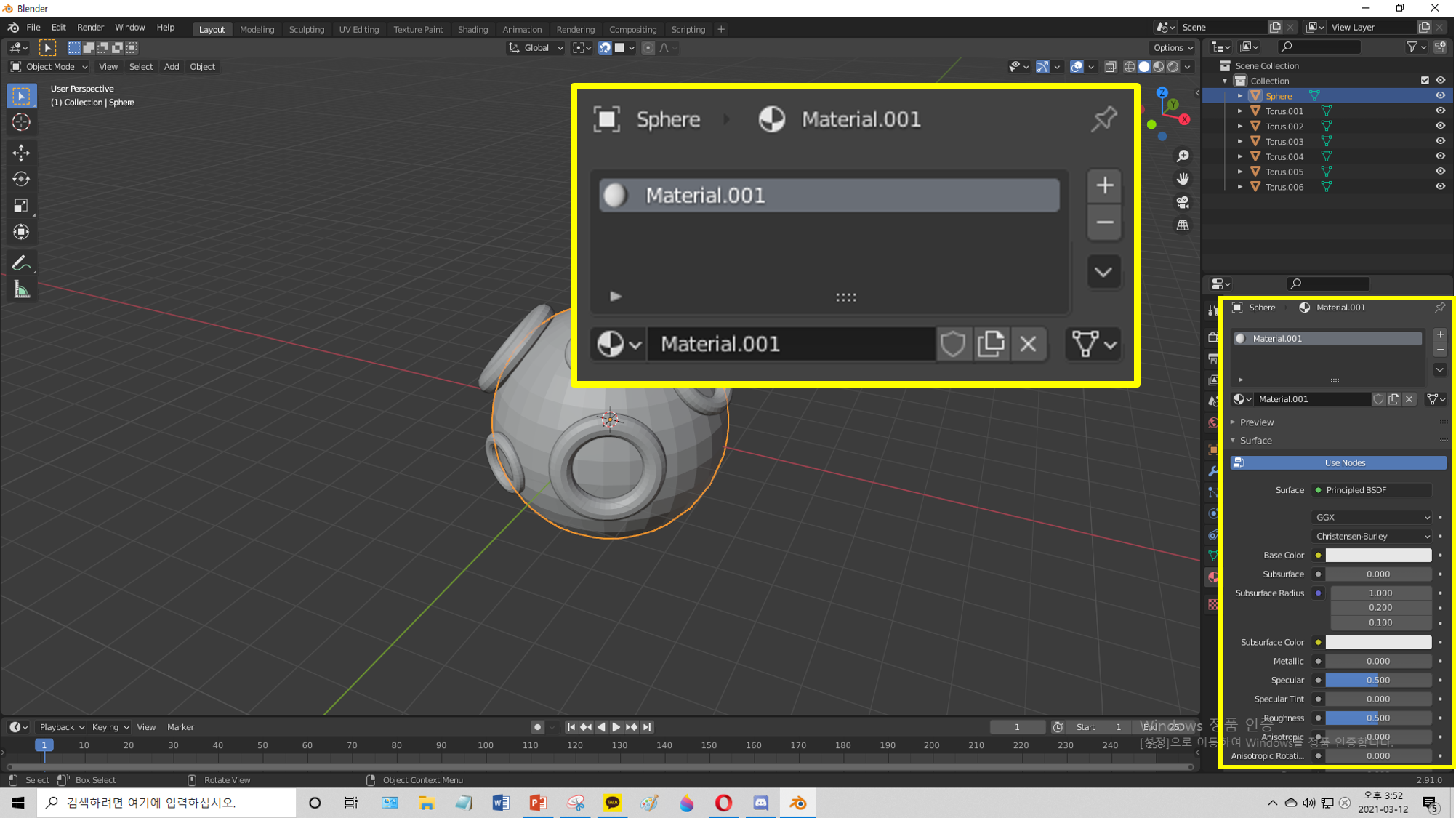Open Word from the Windows taskbar
This screenshot has height=818, width=1456.
[501, 803]
